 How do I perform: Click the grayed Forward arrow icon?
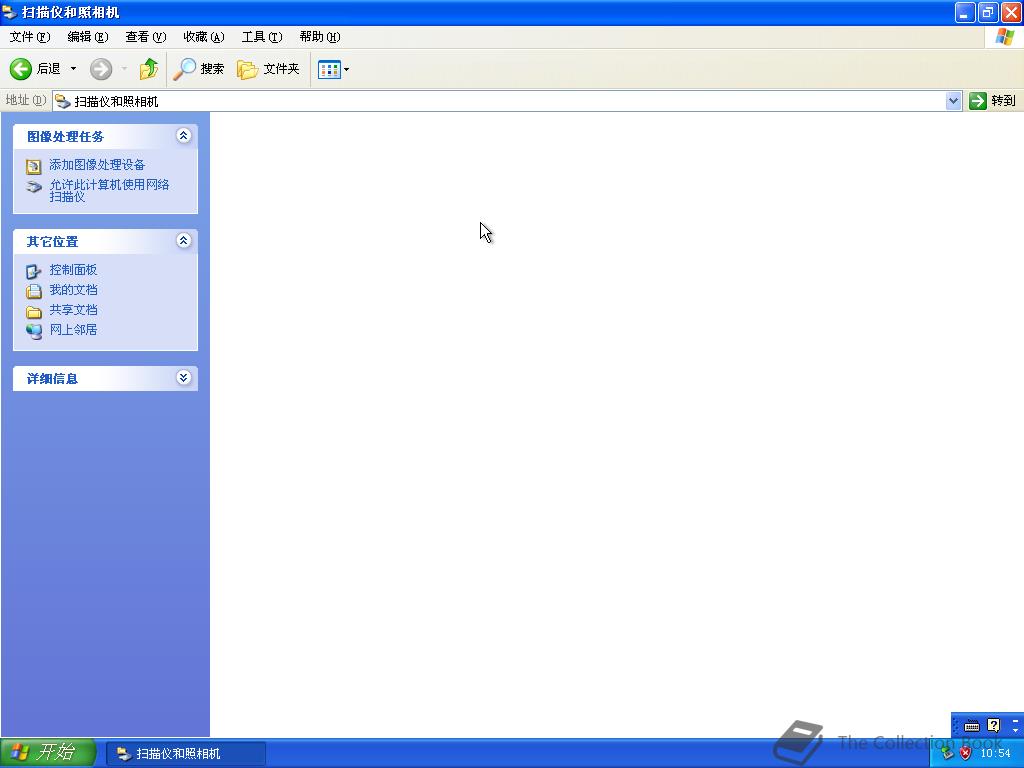click(101, 69)
